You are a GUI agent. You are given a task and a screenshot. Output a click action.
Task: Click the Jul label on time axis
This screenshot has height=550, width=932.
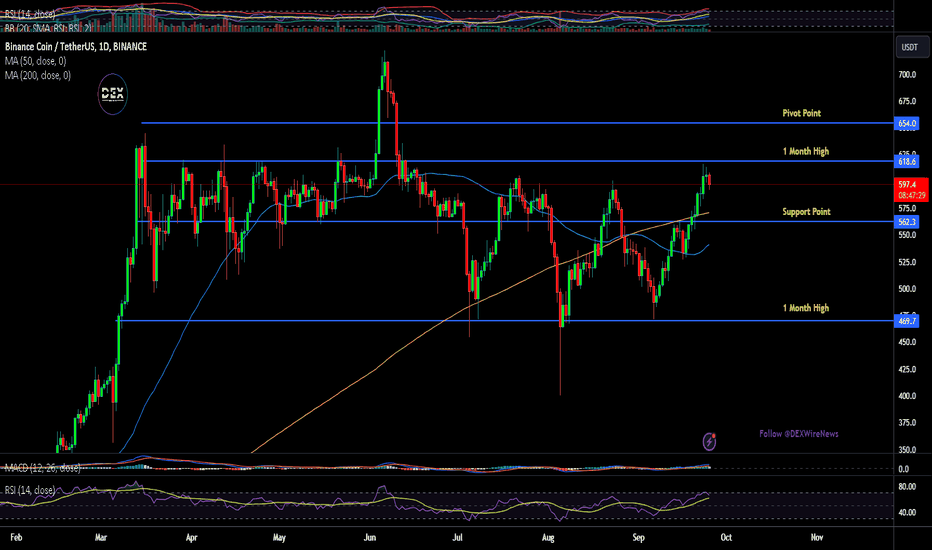457,538
